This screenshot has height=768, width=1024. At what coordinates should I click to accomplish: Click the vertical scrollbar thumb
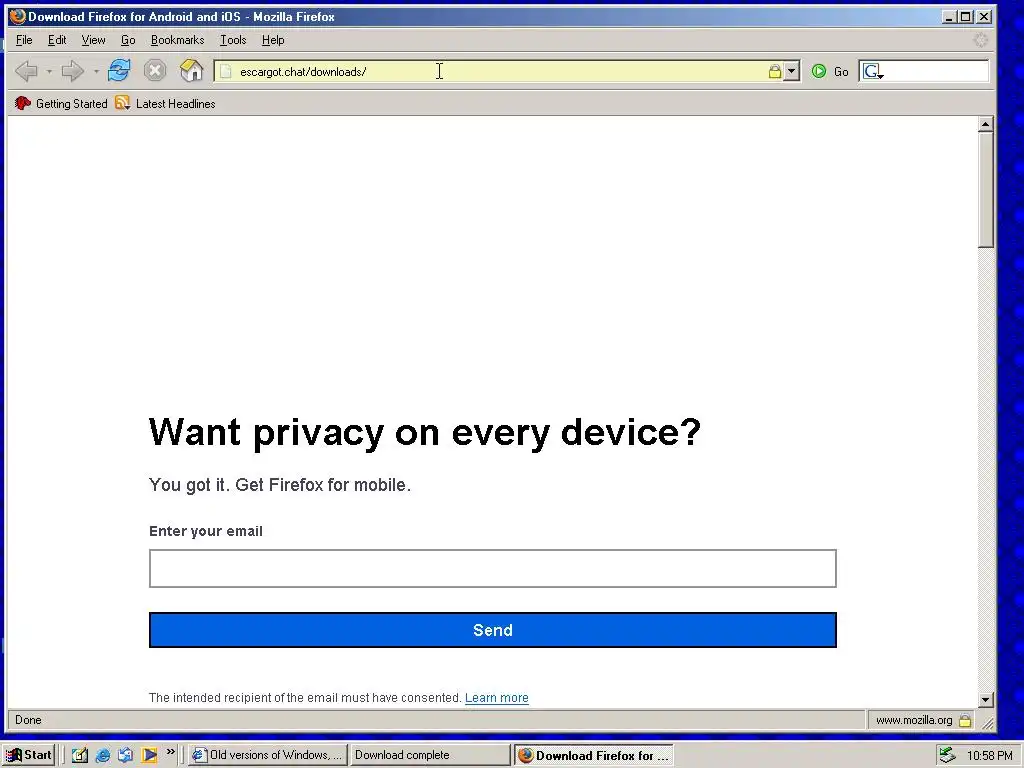tap(986, 190)
